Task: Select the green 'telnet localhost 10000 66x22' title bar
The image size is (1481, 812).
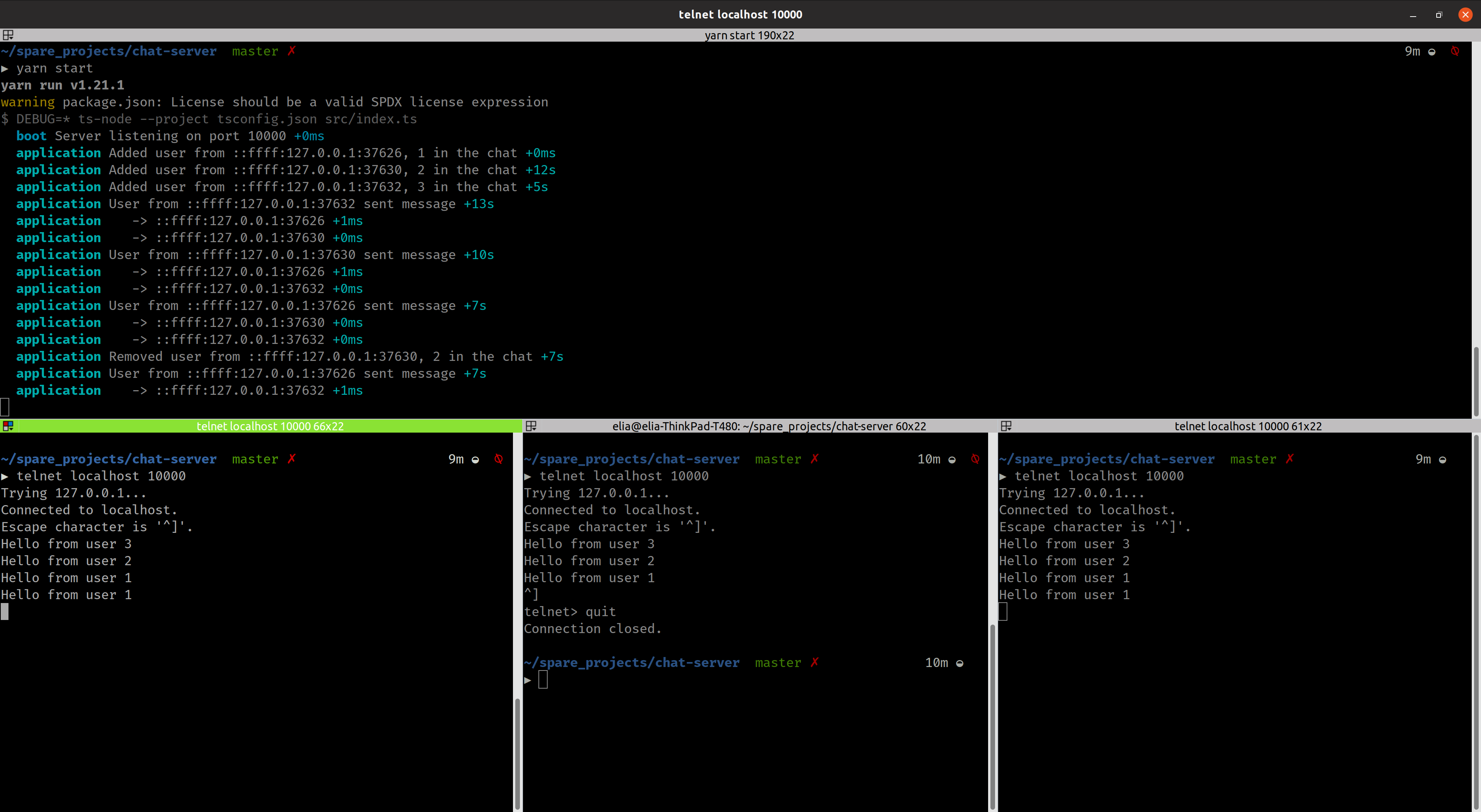Action: coord(270,426)
